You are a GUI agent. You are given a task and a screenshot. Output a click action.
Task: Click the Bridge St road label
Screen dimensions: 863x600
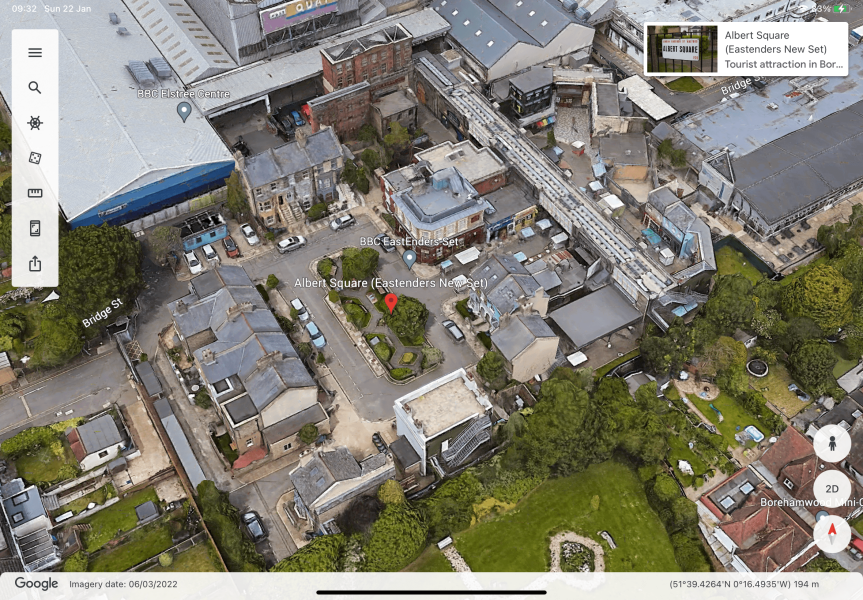tap(102, 313)
